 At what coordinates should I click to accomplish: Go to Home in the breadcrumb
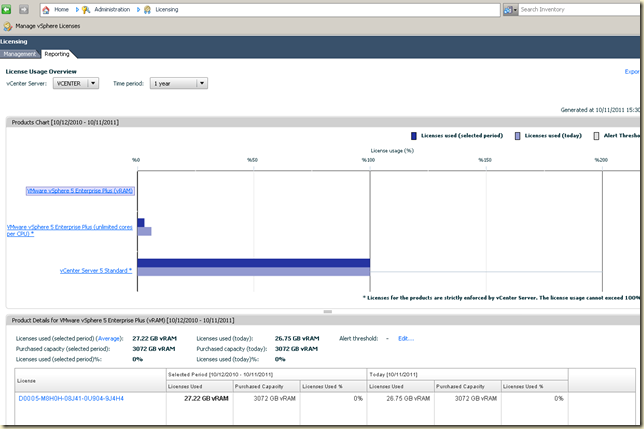tap(61, 9)
